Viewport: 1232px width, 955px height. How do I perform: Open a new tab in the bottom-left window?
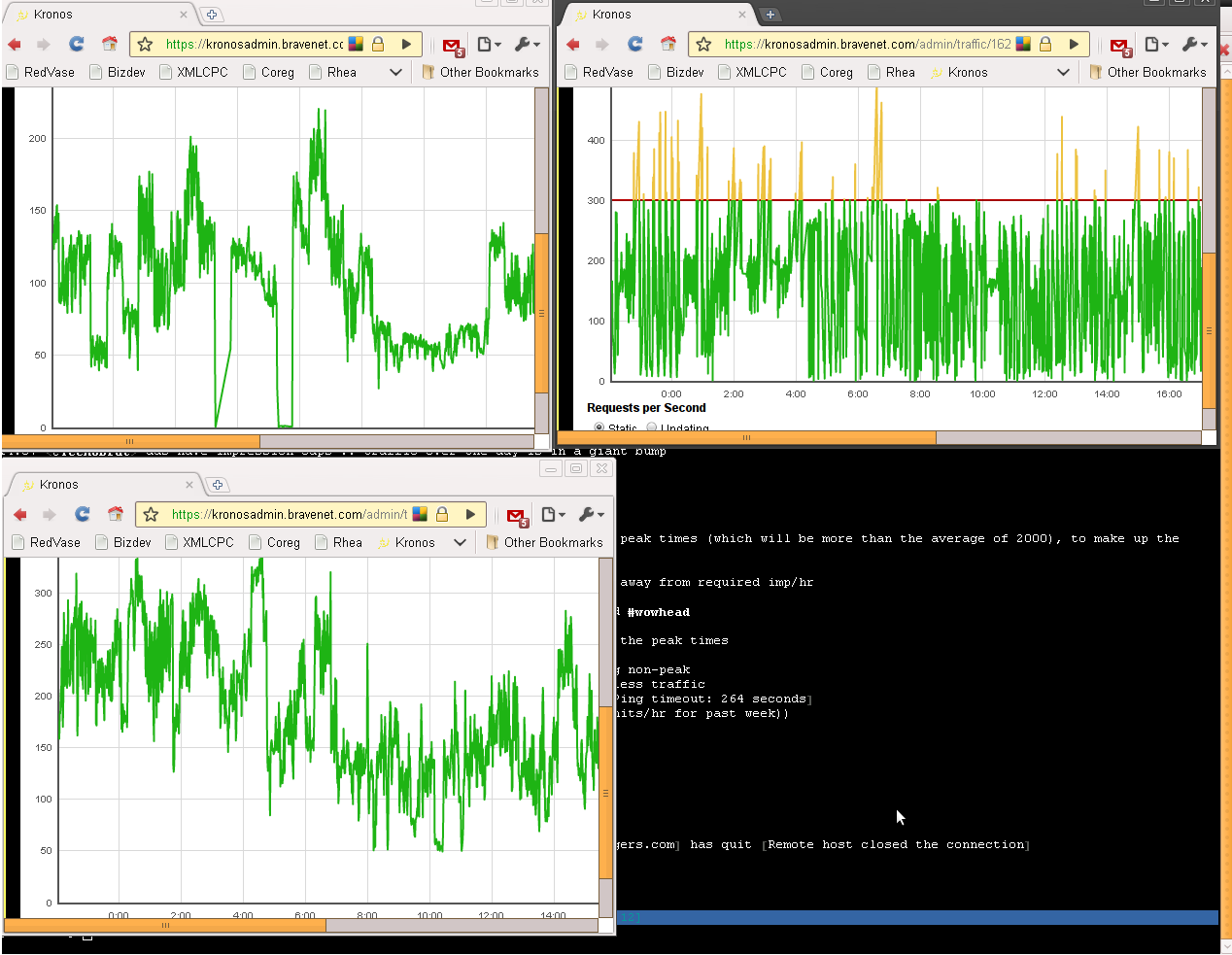coord(218,485)
